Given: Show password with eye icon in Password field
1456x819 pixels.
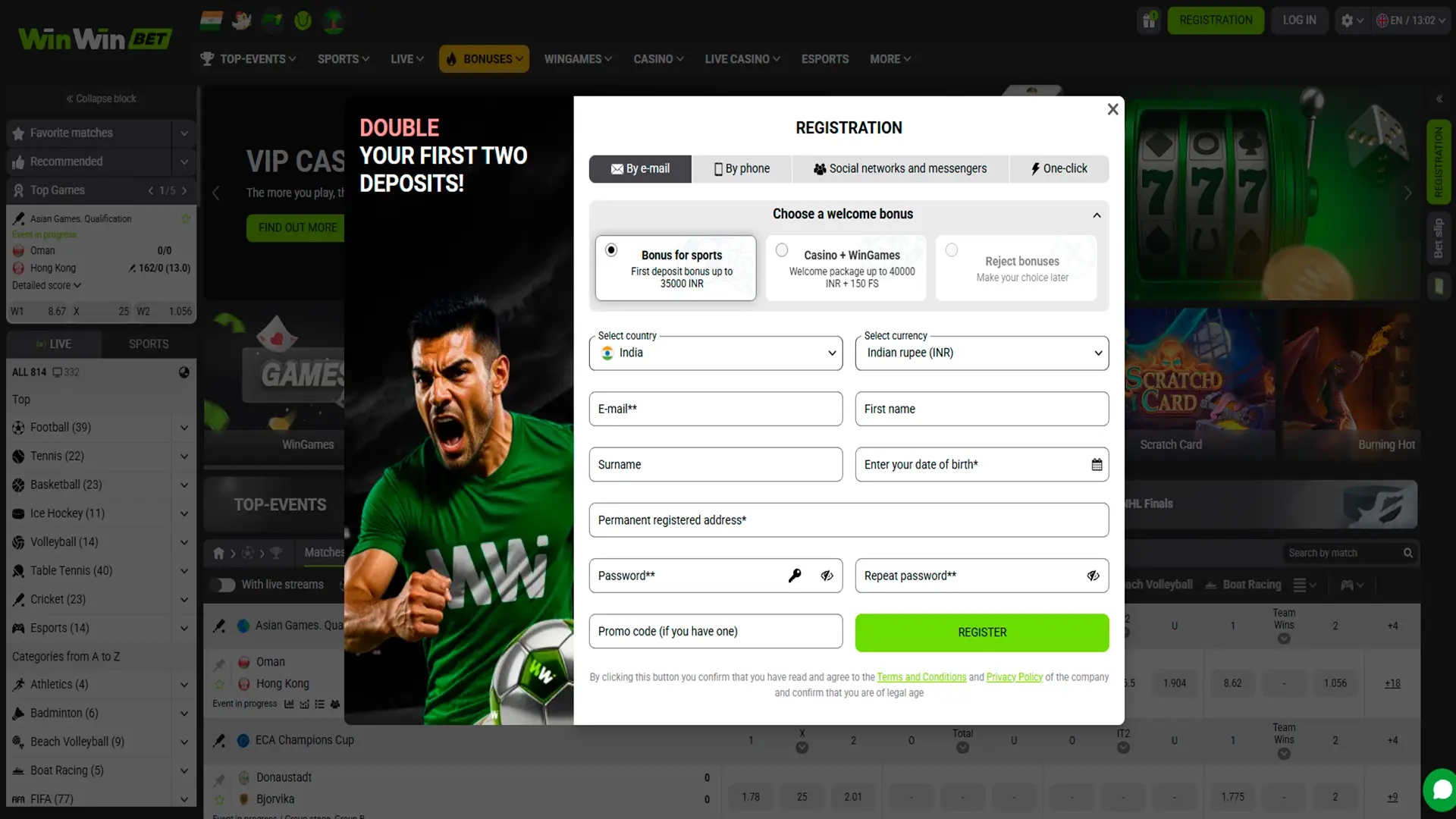Looking at the screenshot, I should [827, 576].
